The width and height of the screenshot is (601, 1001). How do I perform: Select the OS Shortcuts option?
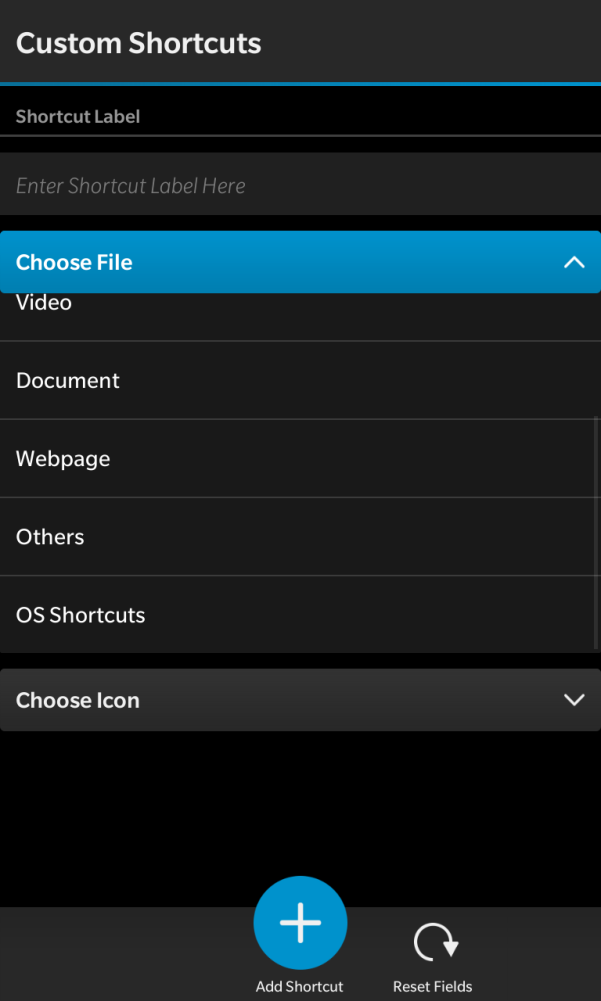pos(80,615)
